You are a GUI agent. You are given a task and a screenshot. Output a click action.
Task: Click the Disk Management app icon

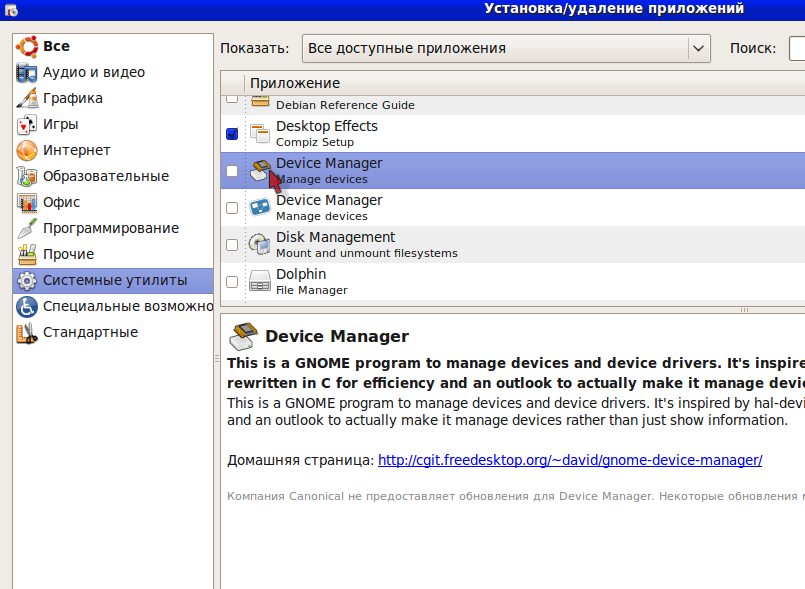pyautogui.click(x=260, y=244)
